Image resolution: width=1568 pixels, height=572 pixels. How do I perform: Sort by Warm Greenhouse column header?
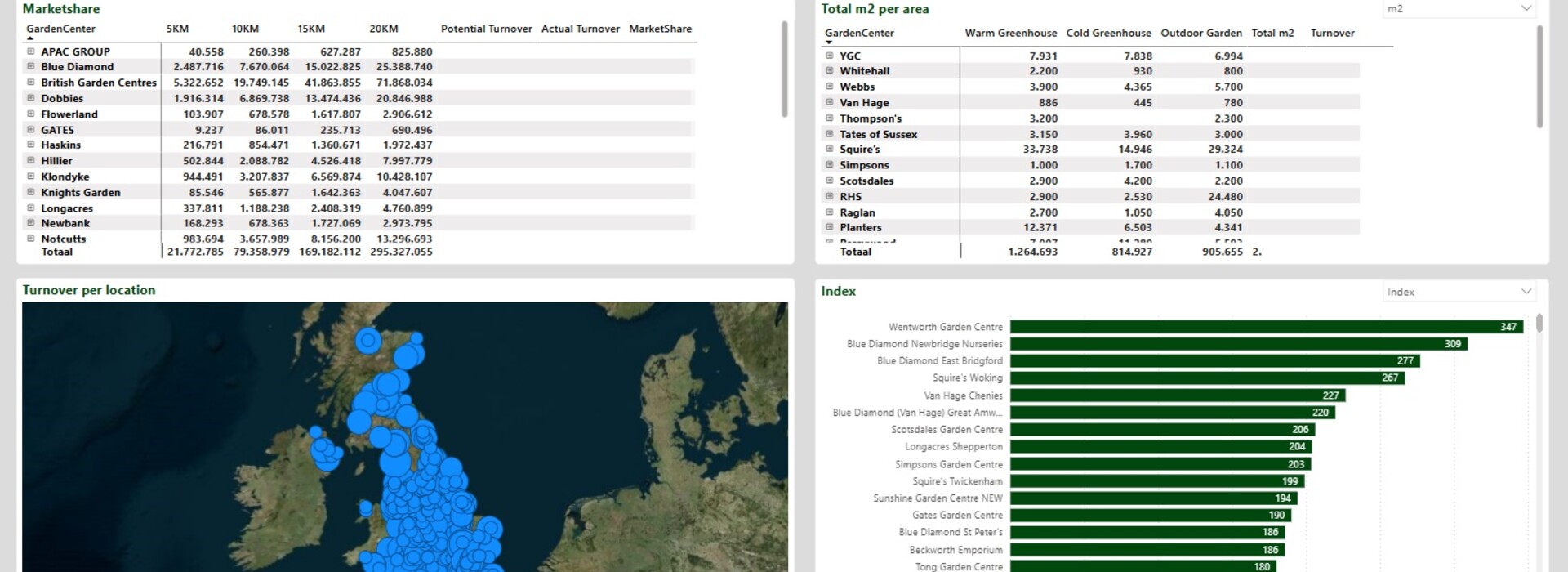(1011, 33)
